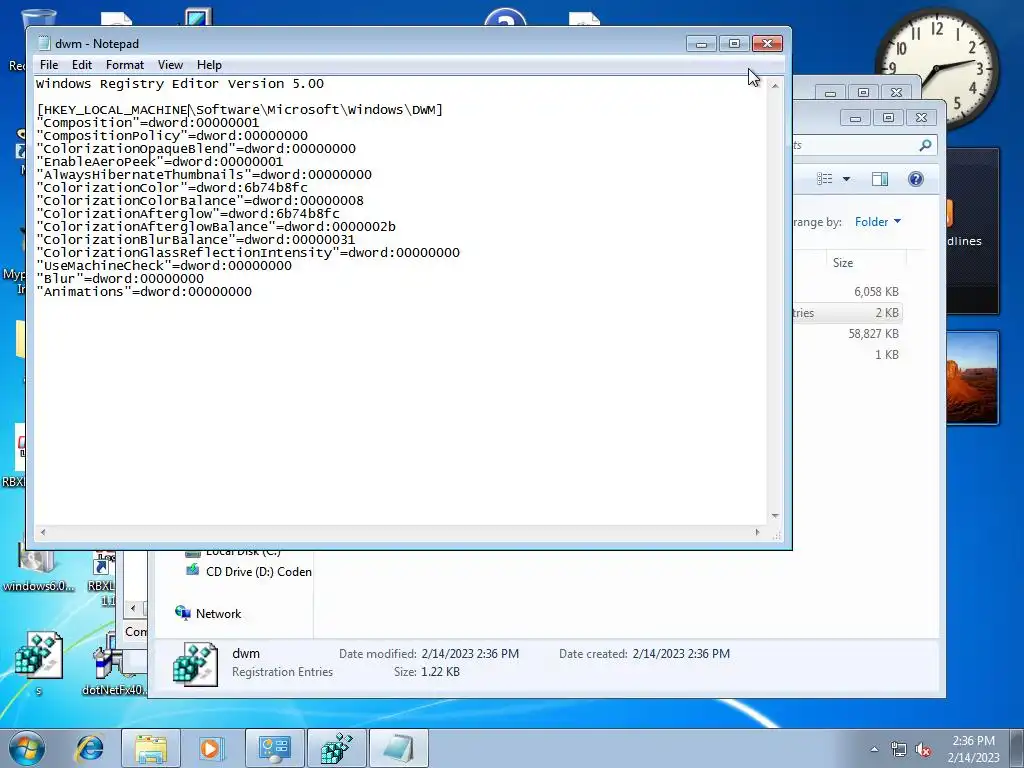Click the dwm registry file icon in details pane
The image size is (1024, 768).
point(195,664)
